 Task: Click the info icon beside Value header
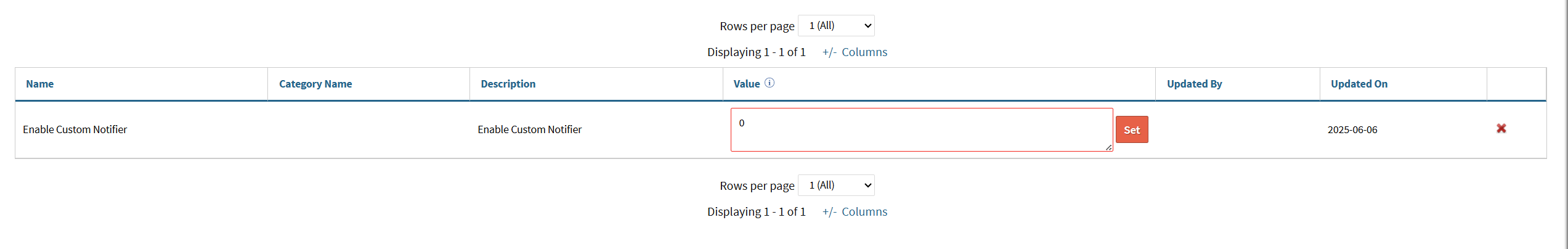pyautogui.click(x=770, y=83)
